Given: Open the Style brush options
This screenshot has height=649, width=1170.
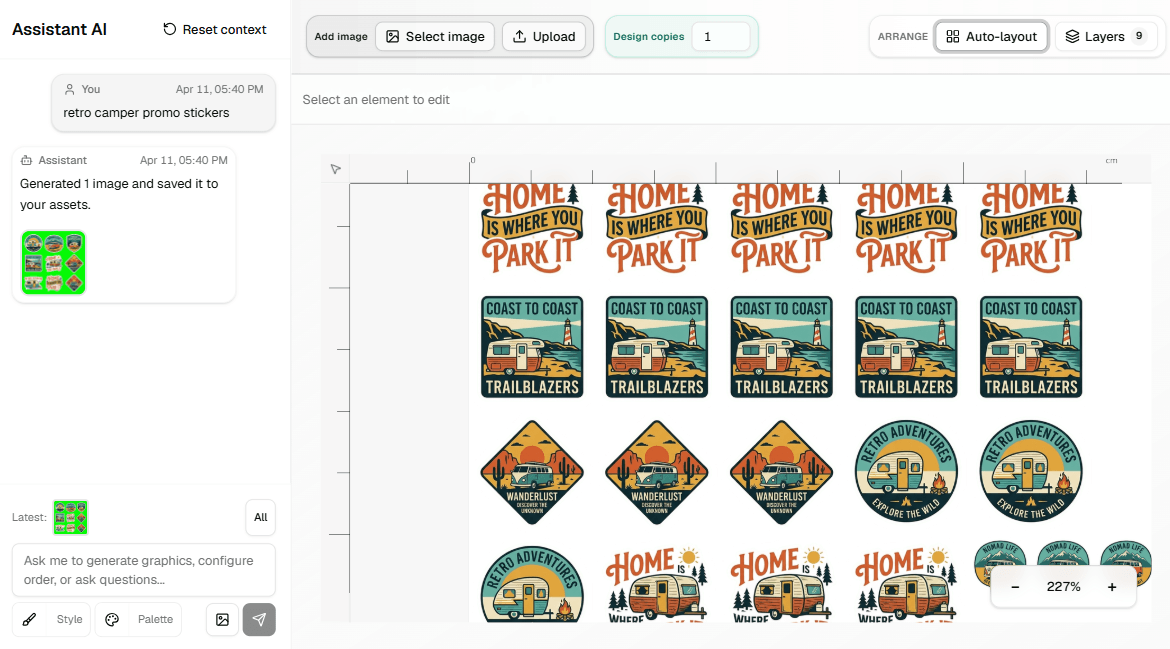Looking at the screenshot, I should coord(52,620).
